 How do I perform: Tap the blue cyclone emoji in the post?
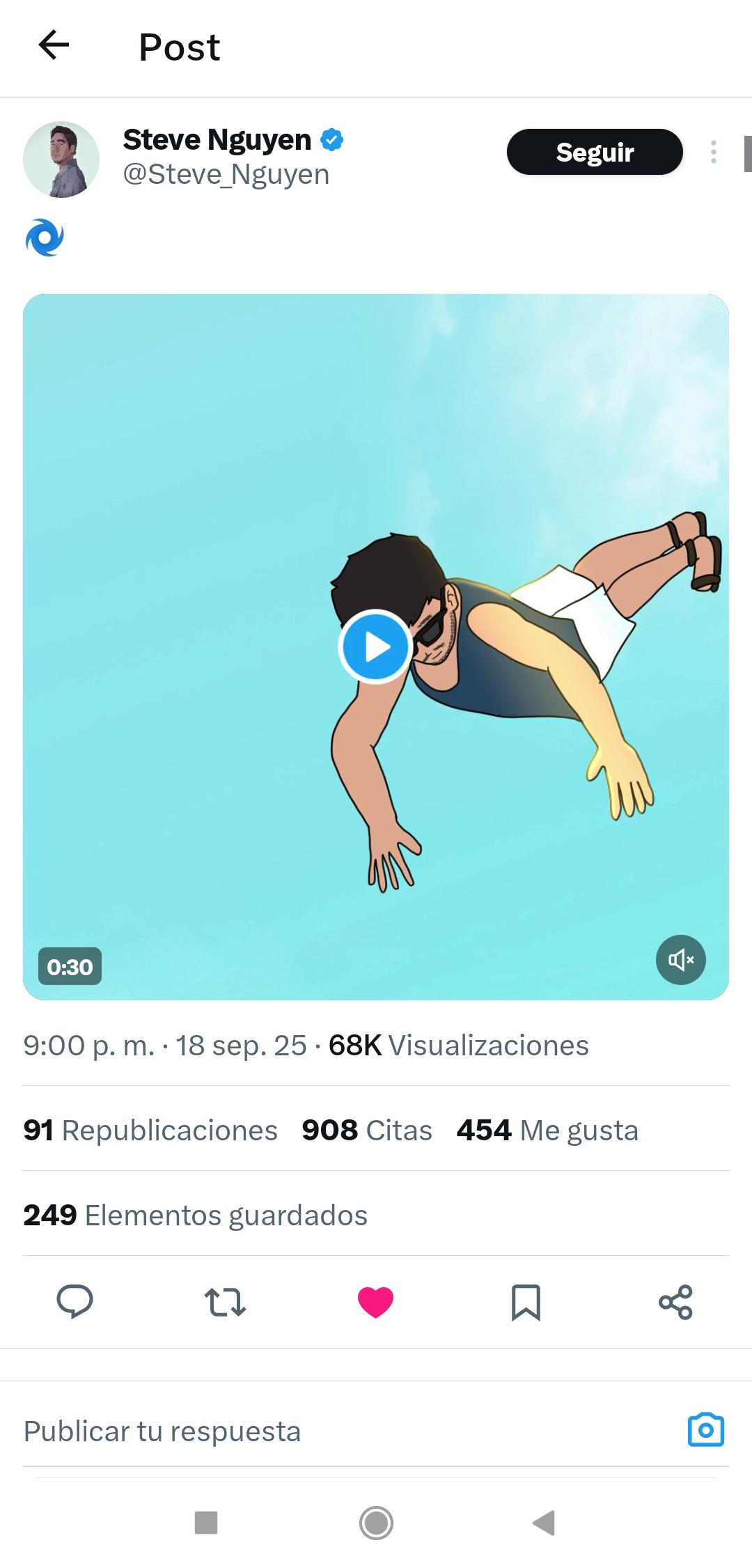(x=45, y=238)
